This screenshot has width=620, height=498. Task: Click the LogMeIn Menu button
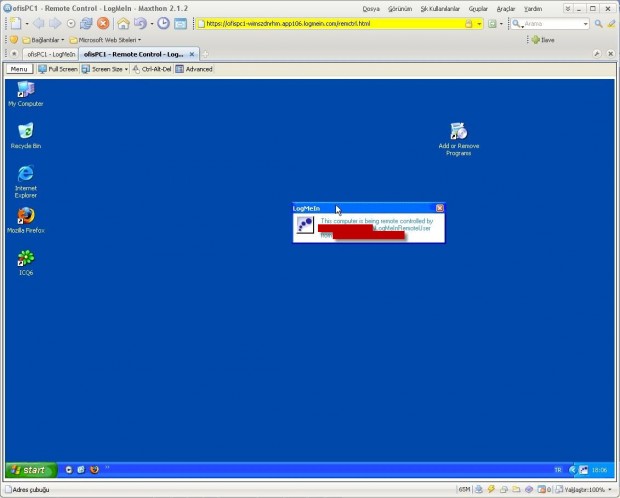19,69
